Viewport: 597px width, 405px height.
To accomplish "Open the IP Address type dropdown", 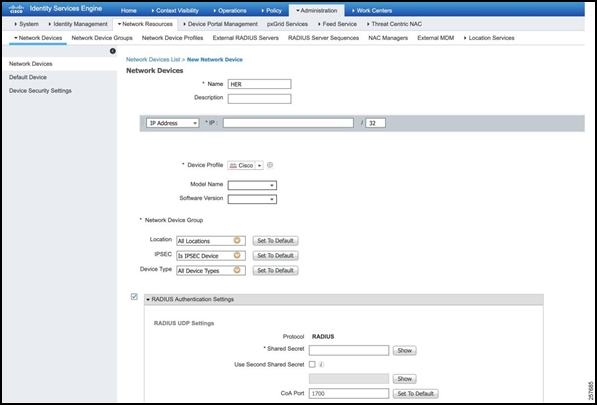I will [172, 123].
